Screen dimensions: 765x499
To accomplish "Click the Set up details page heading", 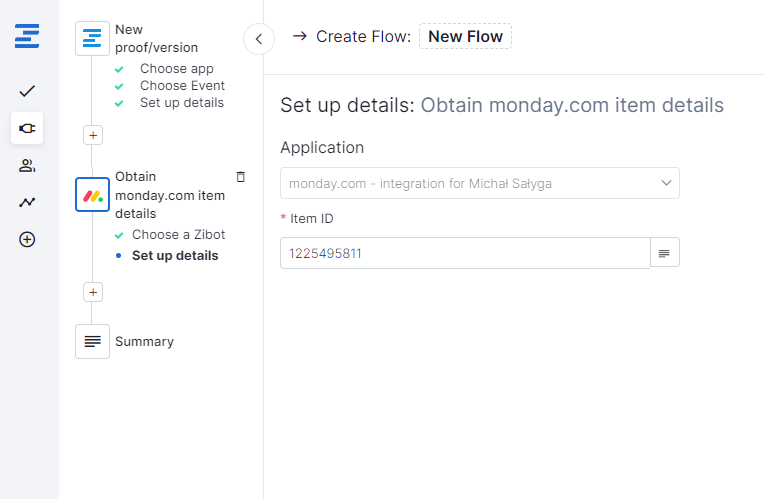I will click(502, 105).
